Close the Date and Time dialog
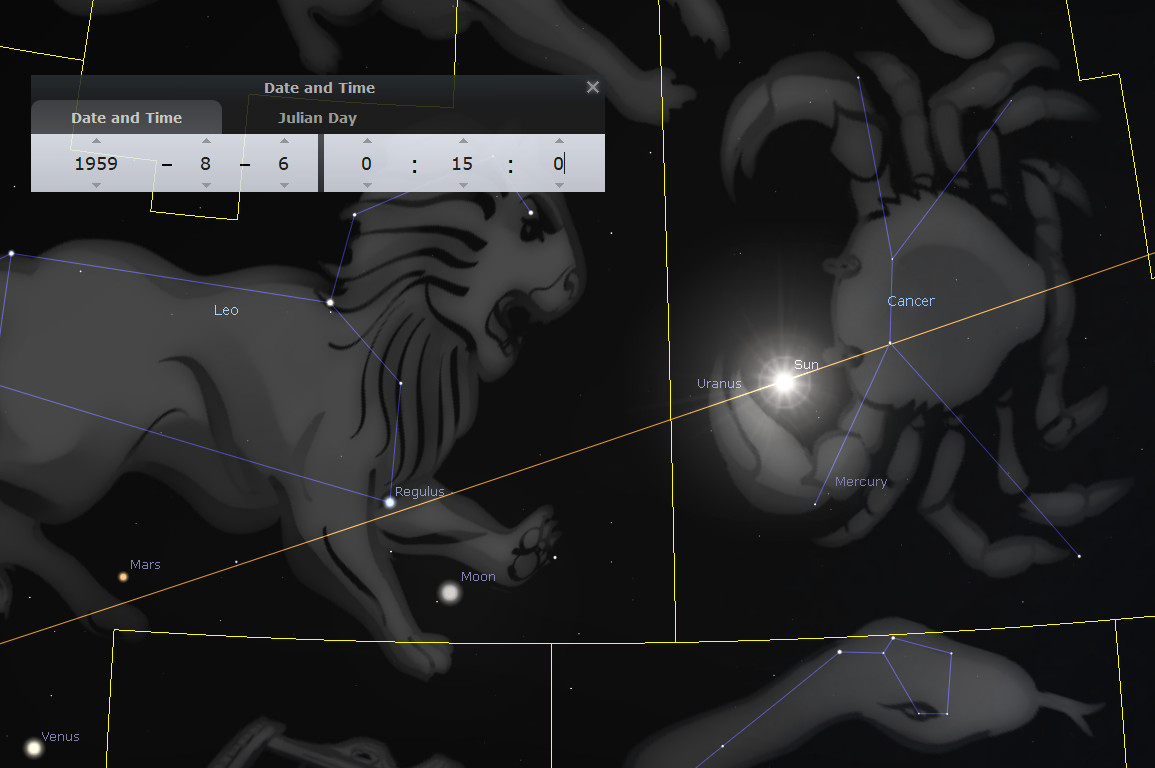Image resolution: width=1155 pixels, height=768 pixels. click(592, 87)
